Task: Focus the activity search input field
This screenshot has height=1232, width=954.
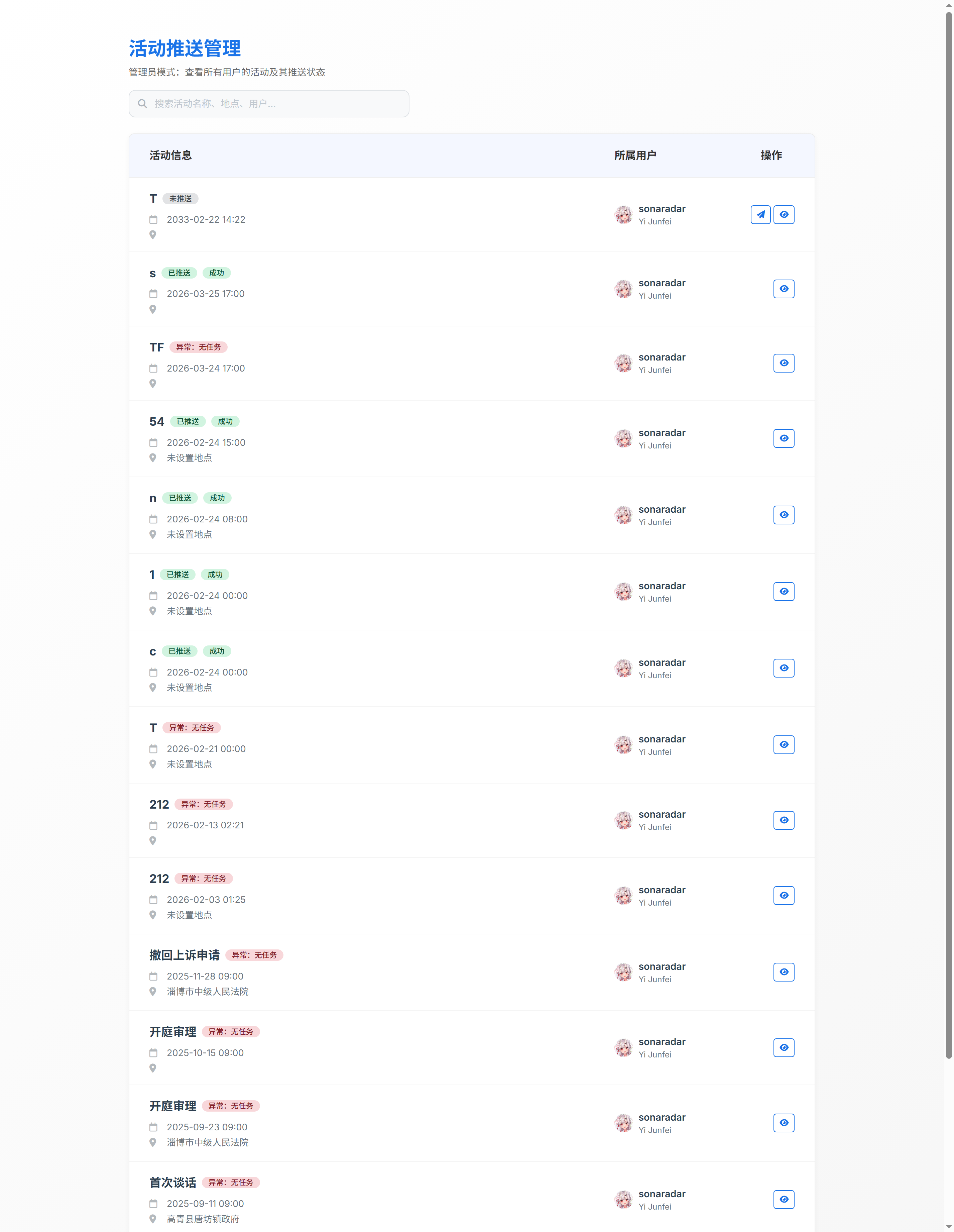Action: (x=276, y=104)
